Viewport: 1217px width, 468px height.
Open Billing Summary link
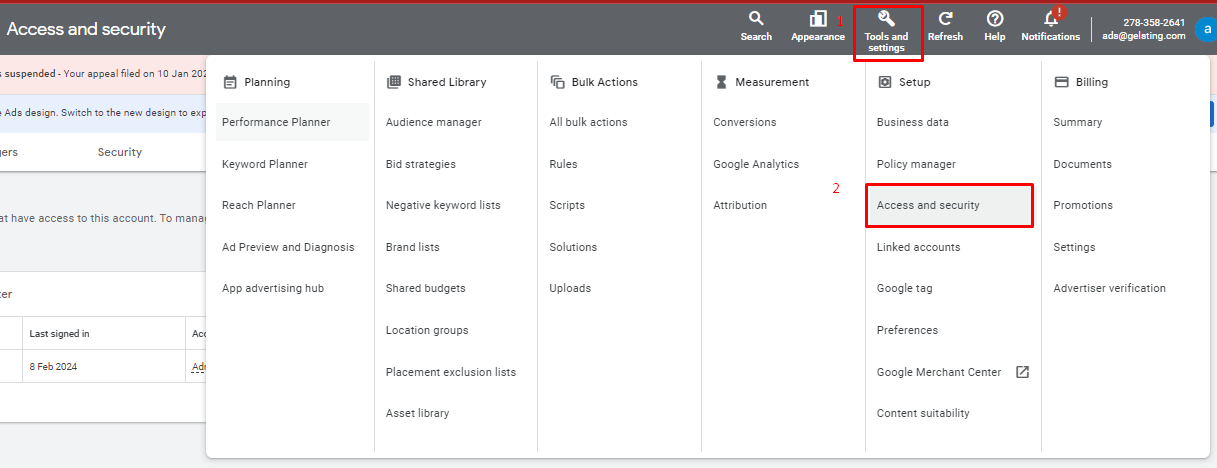tap(1077, 122)
